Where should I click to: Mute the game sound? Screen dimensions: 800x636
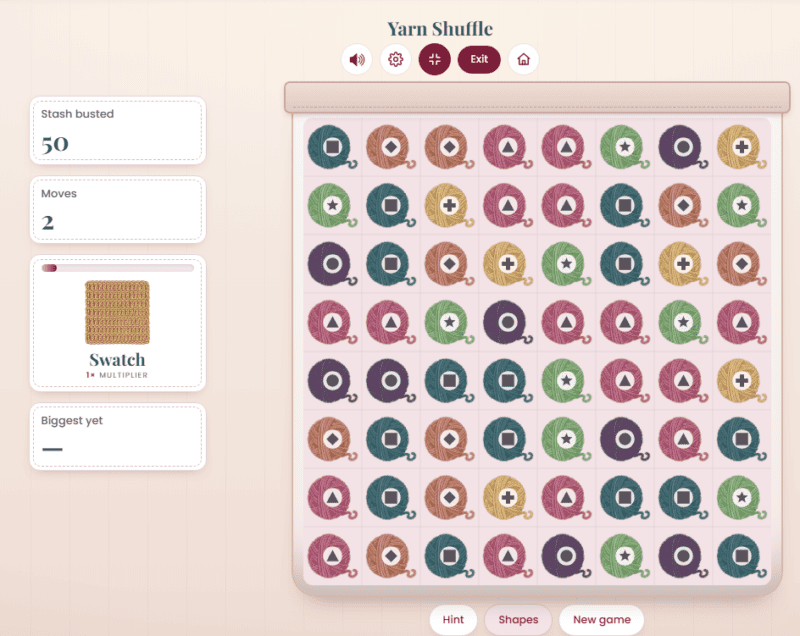(x=357, y=60)
